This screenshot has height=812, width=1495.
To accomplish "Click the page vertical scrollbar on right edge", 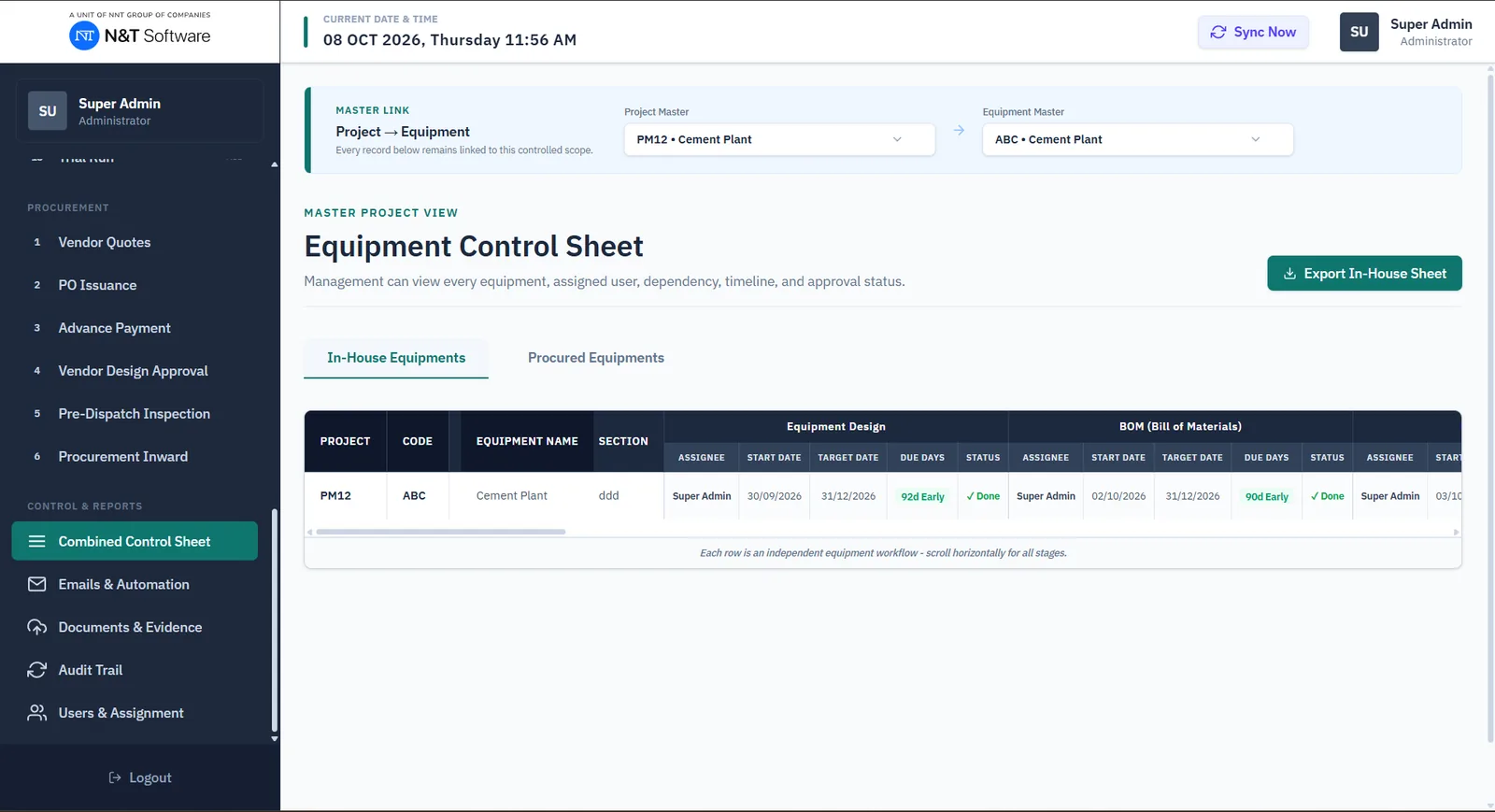I will click(1490, 406).
